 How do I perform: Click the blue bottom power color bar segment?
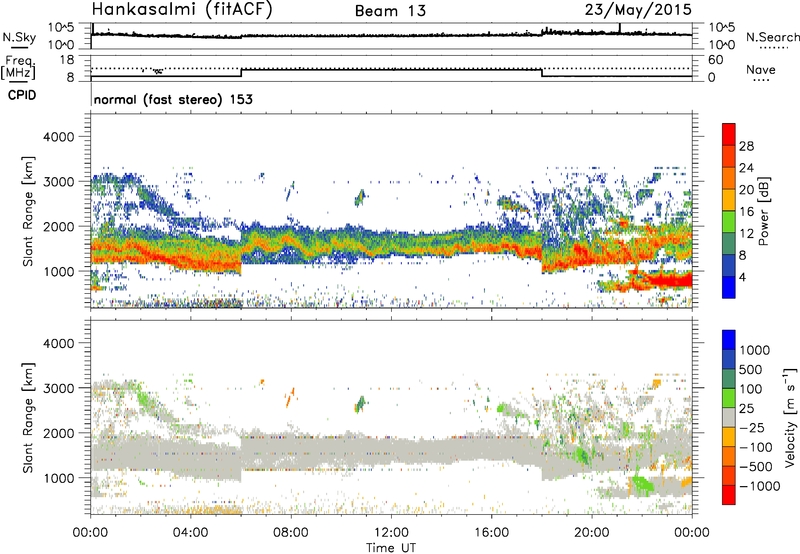click(729, 287)
